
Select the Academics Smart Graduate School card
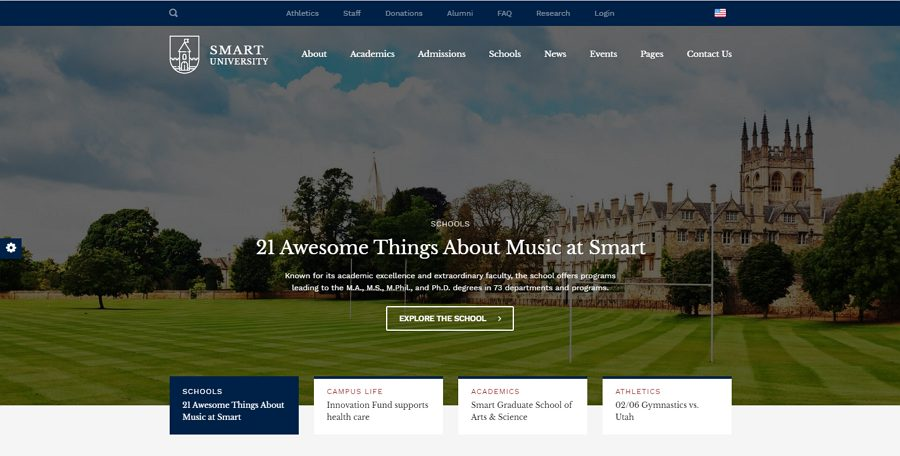(x=522, y=405)
